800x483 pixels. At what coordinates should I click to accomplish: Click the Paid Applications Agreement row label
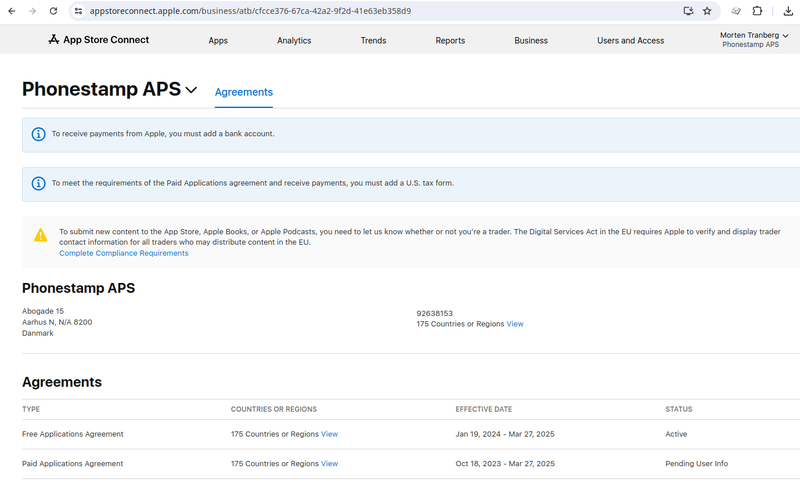pos(72,464)
